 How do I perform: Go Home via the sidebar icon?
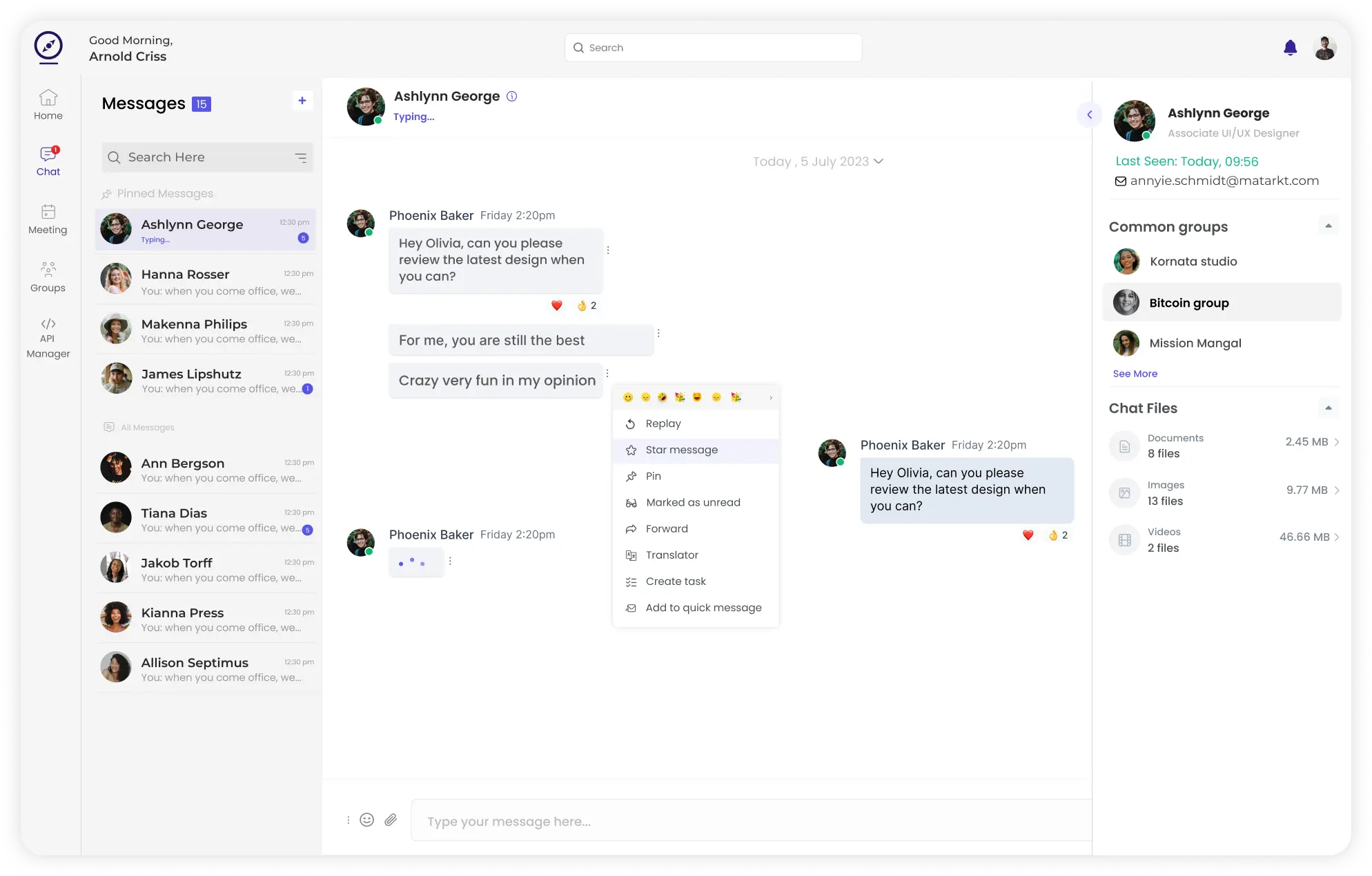tap(48, 103)
